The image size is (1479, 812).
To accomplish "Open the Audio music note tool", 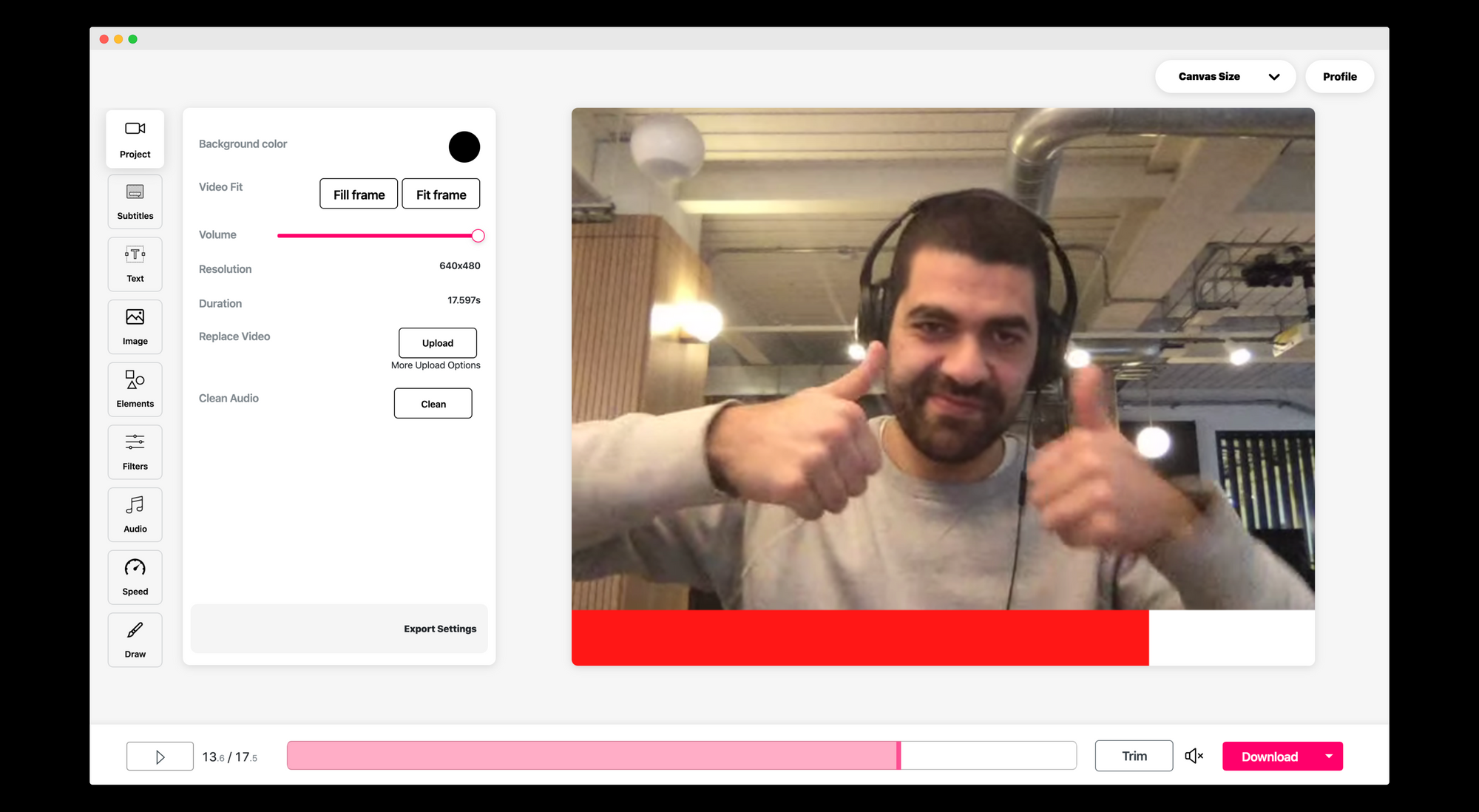I will click(x=135, y=515).
